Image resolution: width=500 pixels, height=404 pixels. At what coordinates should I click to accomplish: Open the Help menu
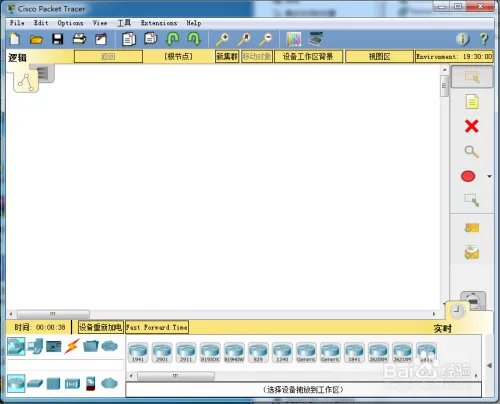(x=194, y=23)
